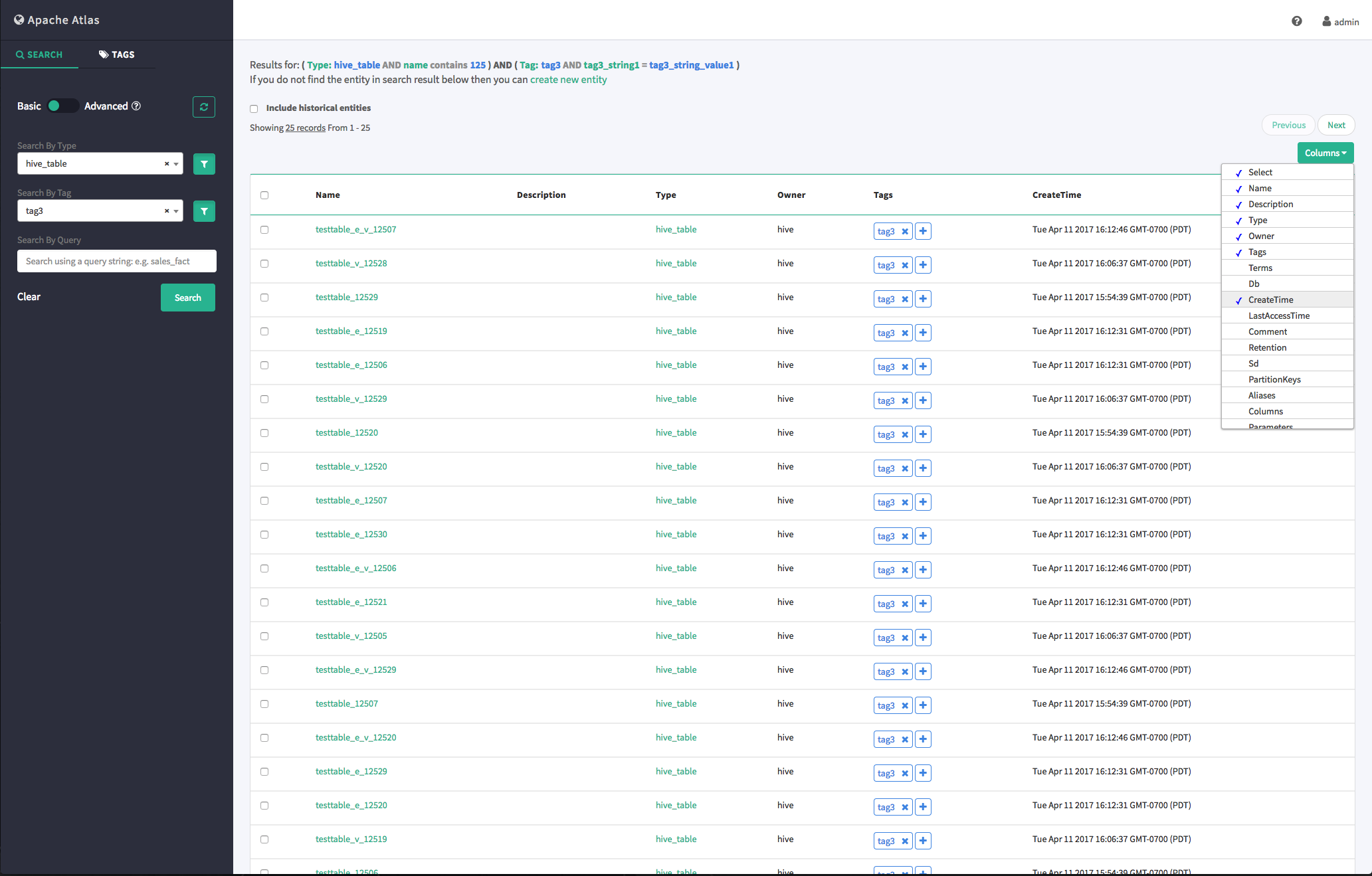Switch from Basic to Advanced search toggle

63,106
